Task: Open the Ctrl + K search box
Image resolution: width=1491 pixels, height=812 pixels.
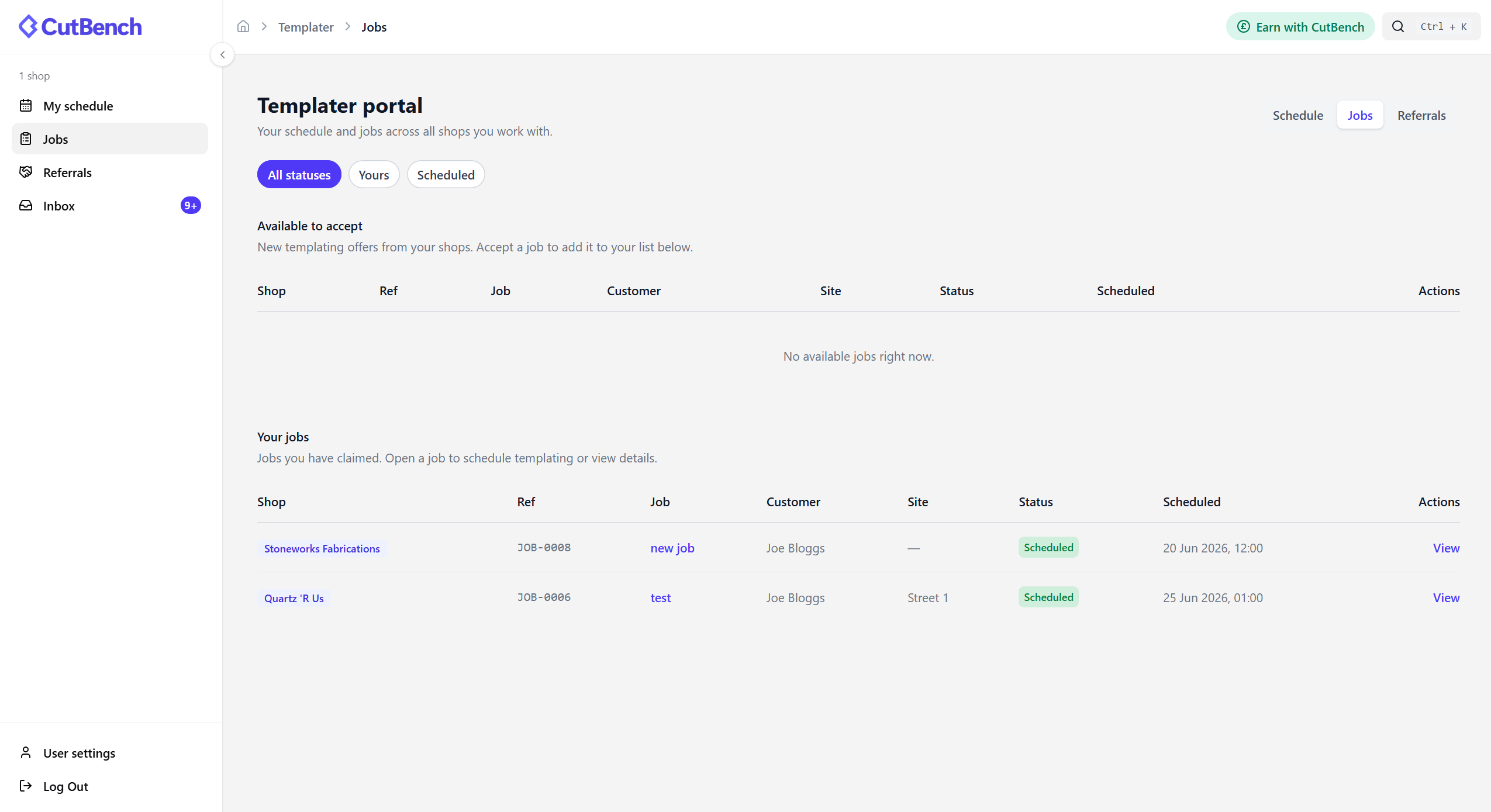Action: pos(1431,27)
